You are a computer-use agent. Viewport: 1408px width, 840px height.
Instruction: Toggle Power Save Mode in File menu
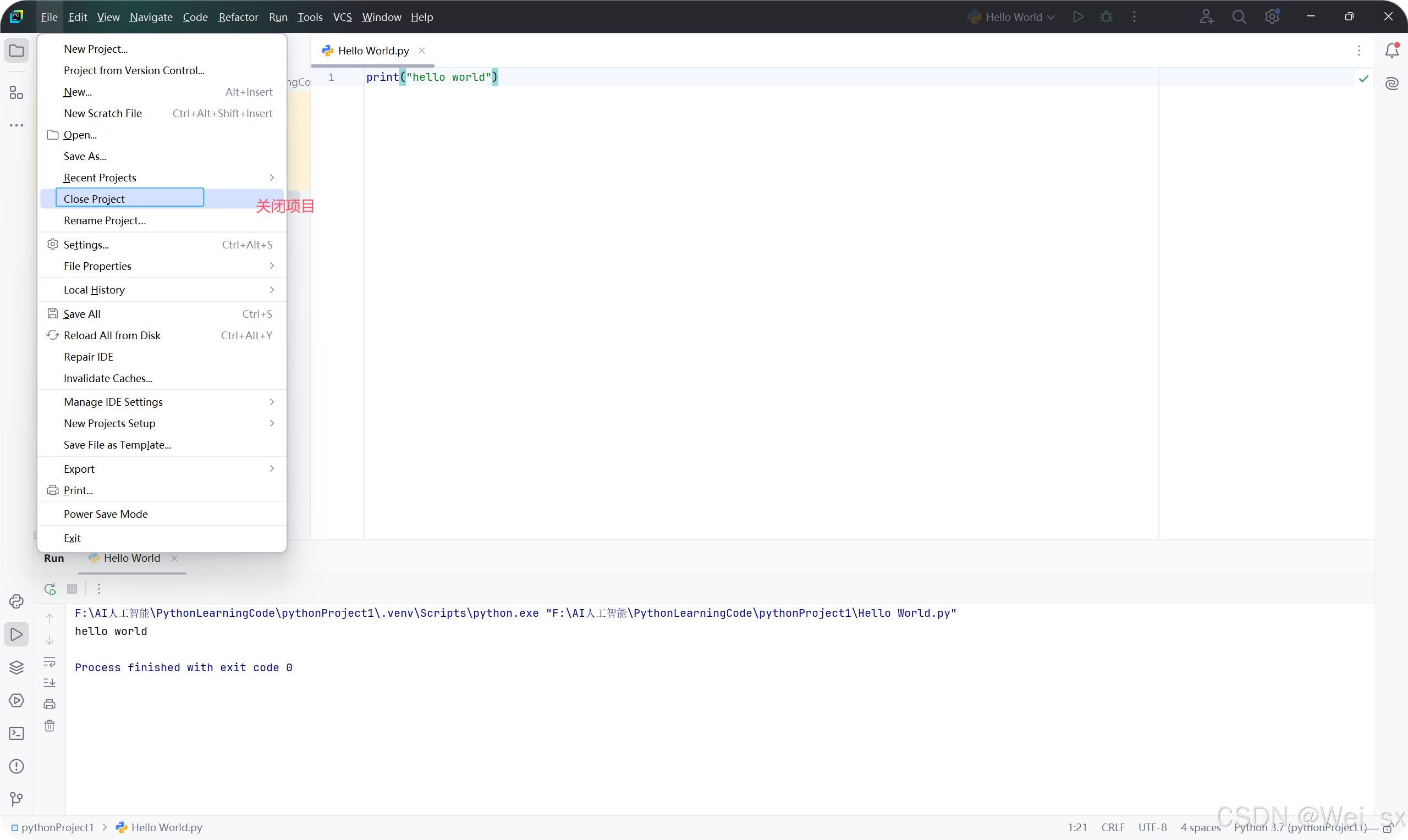[x=105, y=513]
